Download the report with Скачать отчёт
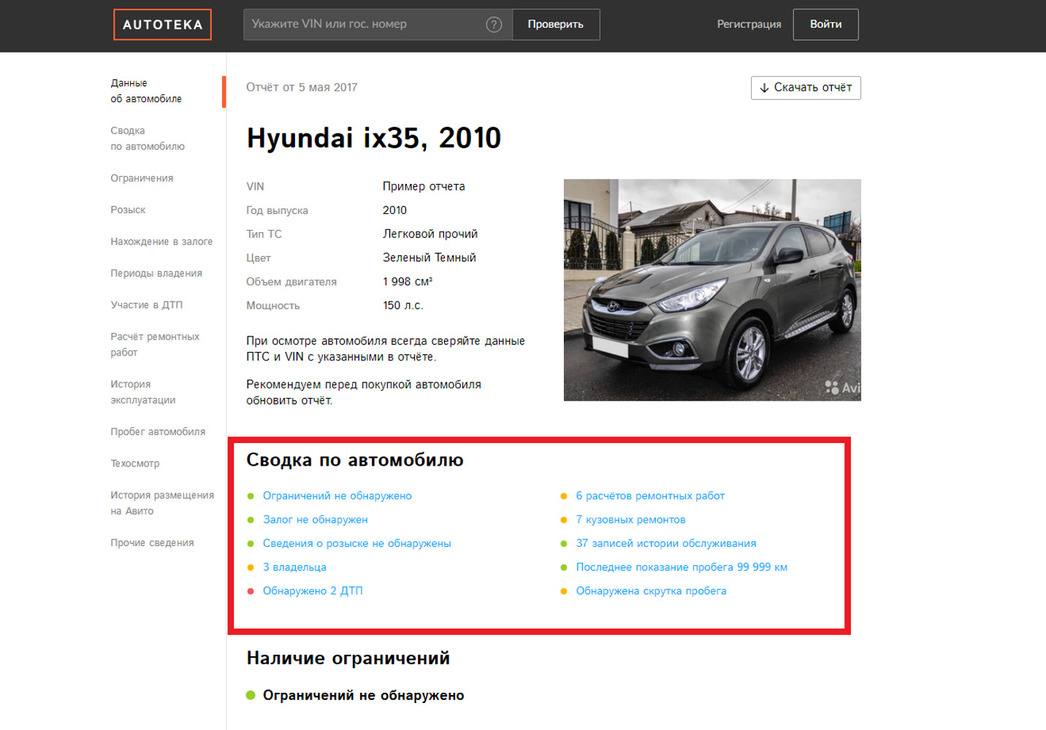 pyautogui.click(x=805, y=88)
